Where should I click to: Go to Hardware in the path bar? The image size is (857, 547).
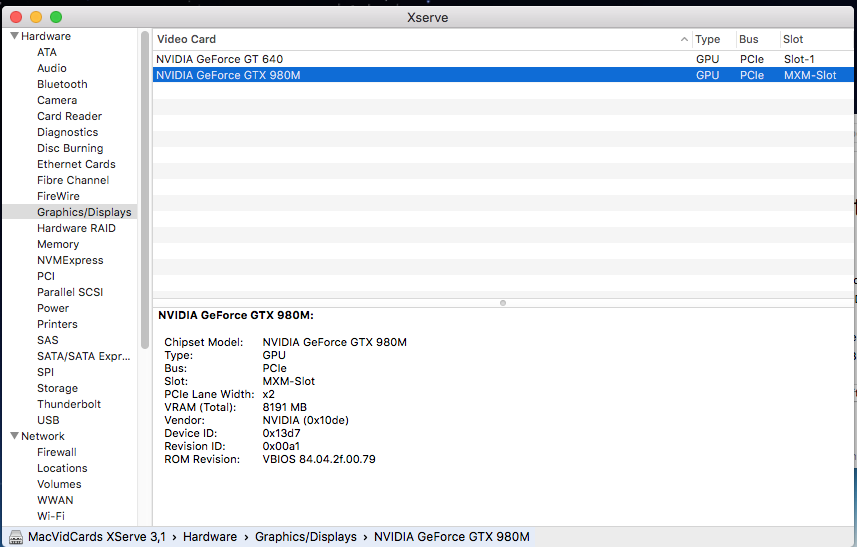(210, 537)
